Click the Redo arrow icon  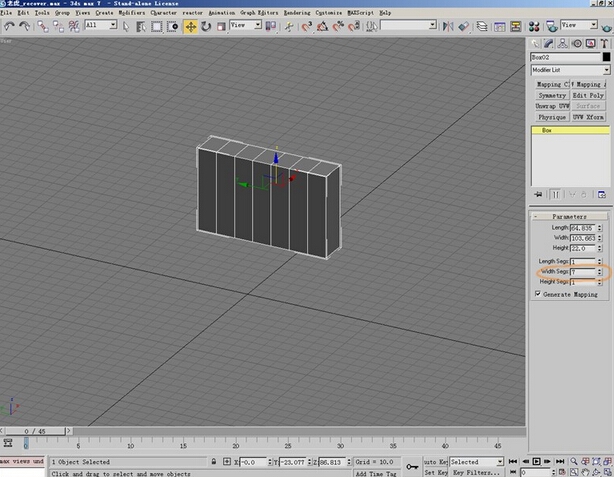point(24,26)
